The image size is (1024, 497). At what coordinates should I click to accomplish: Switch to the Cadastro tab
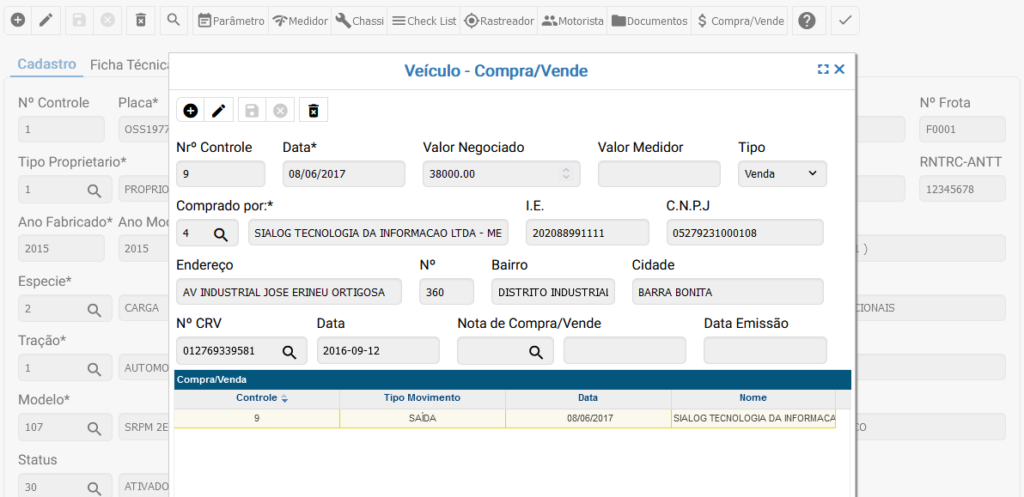[x=47, y=64]
